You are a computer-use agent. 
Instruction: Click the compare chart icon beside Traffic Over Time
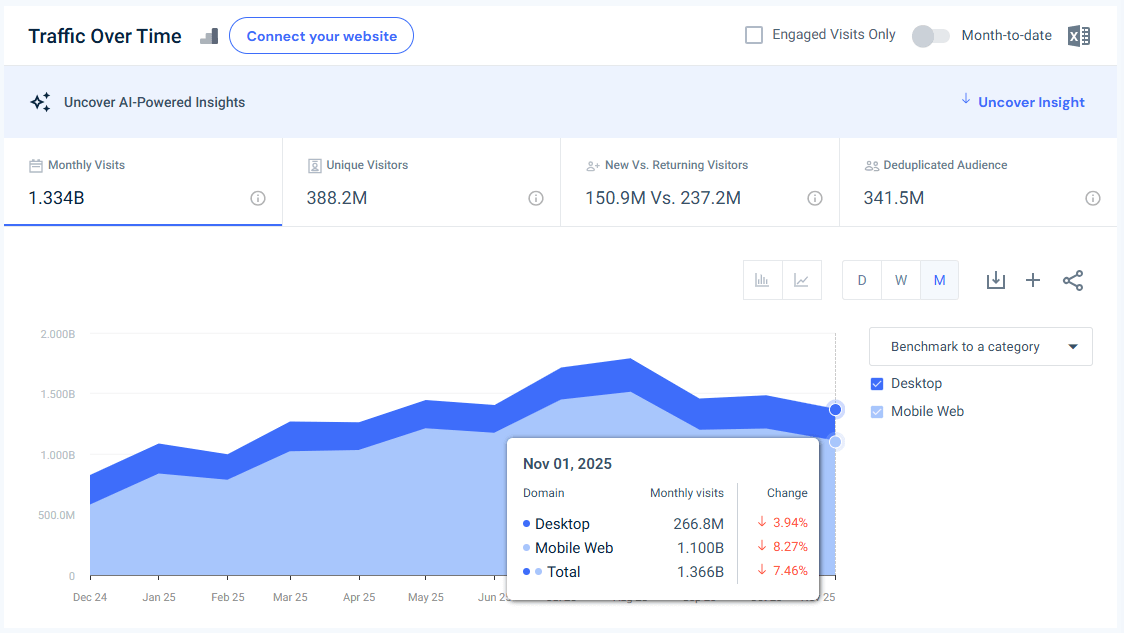[x=208, y=36]
